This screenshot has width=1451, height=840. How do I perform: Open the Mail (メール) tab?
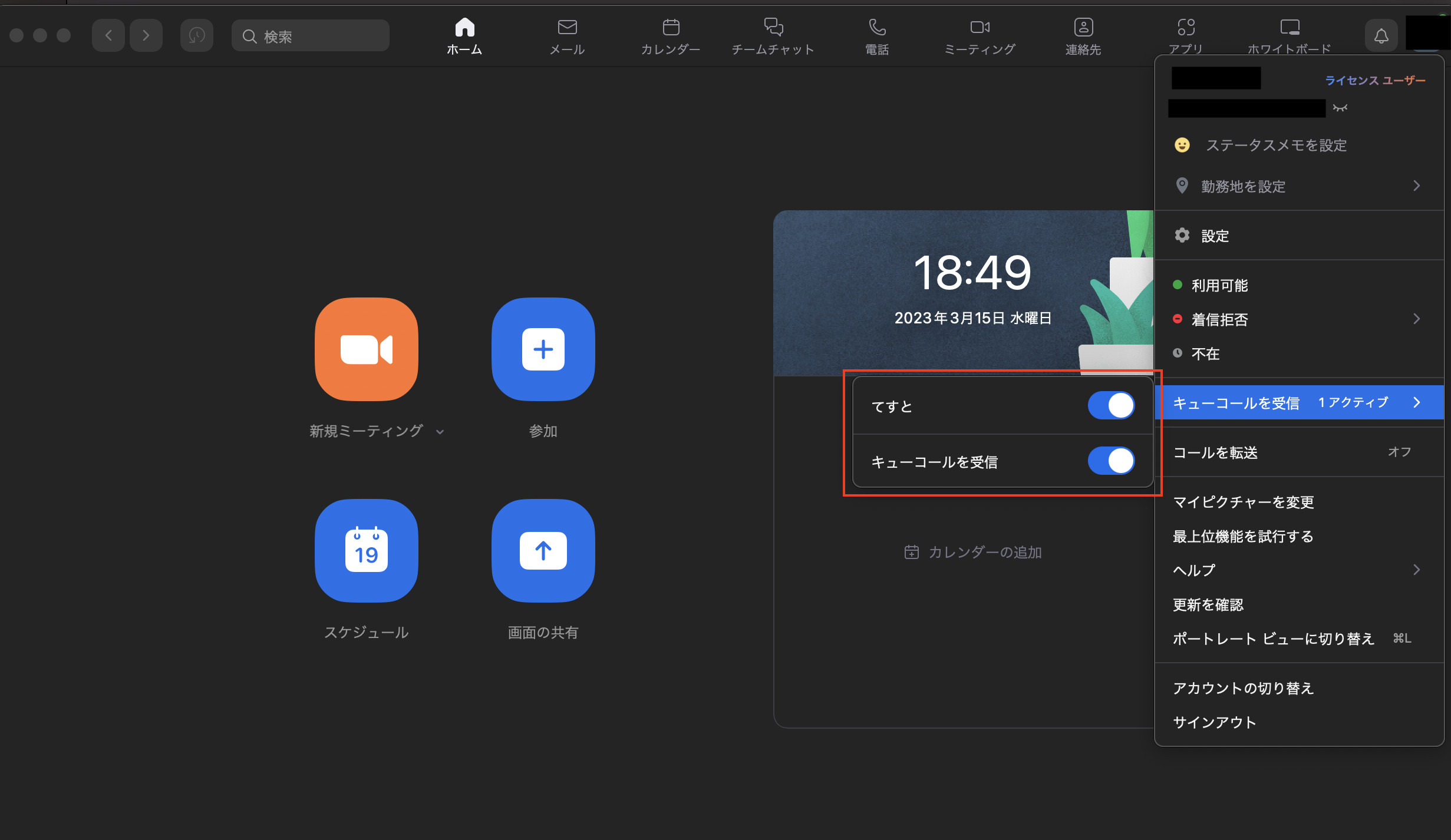point(567,37)
